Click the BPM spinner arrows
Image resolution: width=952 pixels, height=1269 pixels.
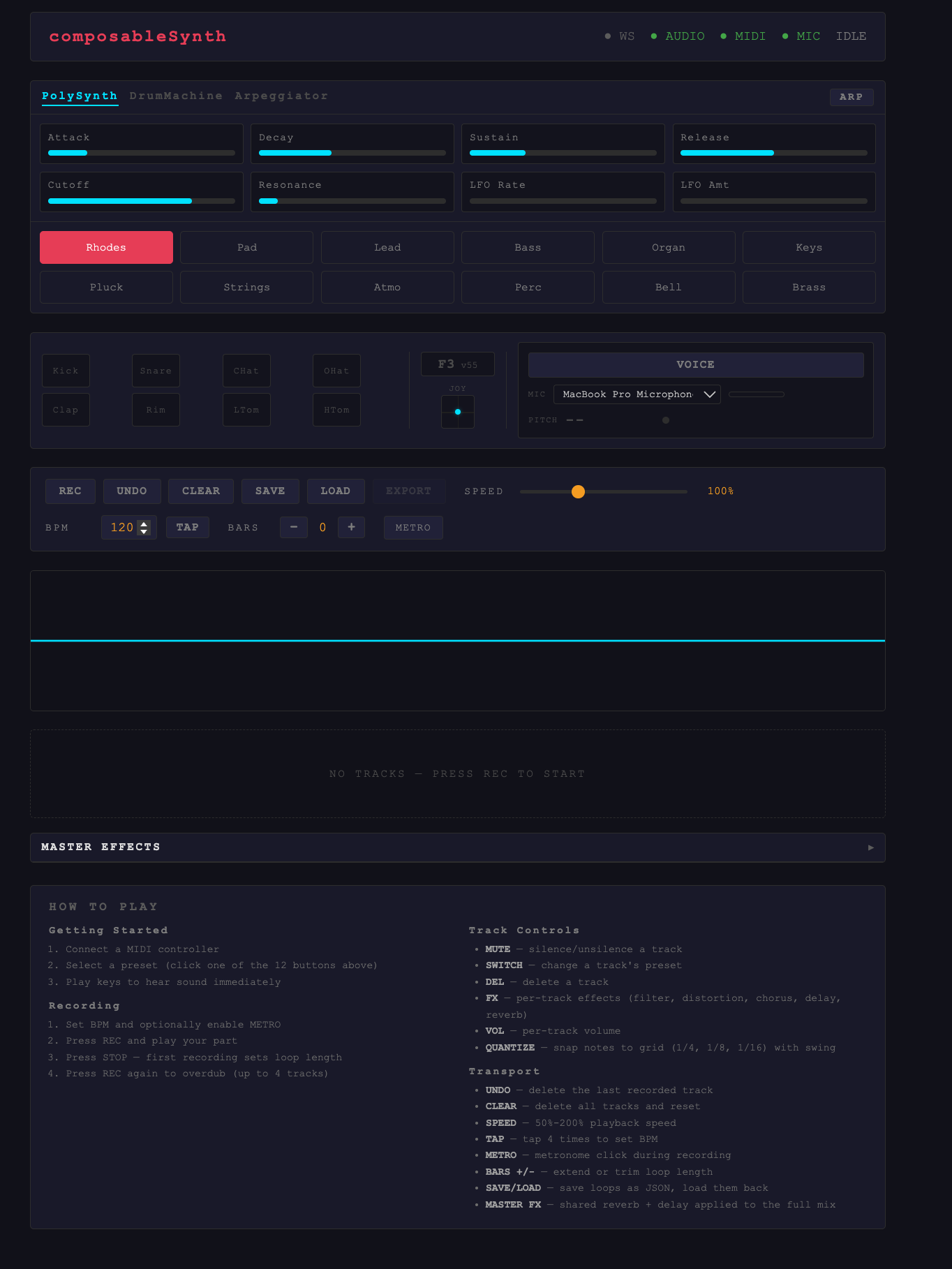[x=144, y=528]
